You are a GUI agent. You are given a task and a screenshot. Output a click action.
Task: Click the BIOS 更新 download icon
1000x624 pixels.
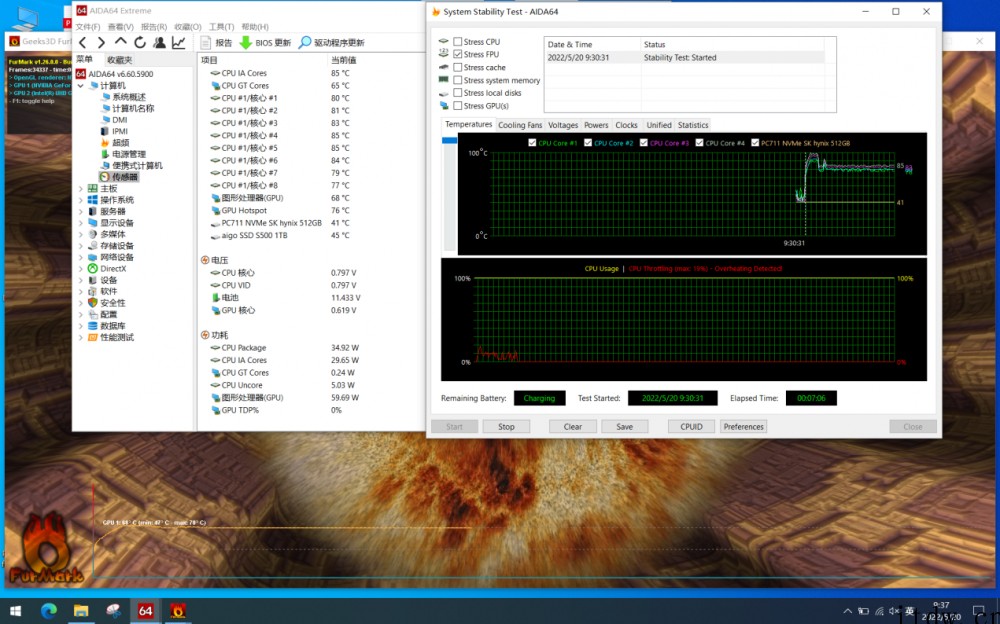(246, 43)
